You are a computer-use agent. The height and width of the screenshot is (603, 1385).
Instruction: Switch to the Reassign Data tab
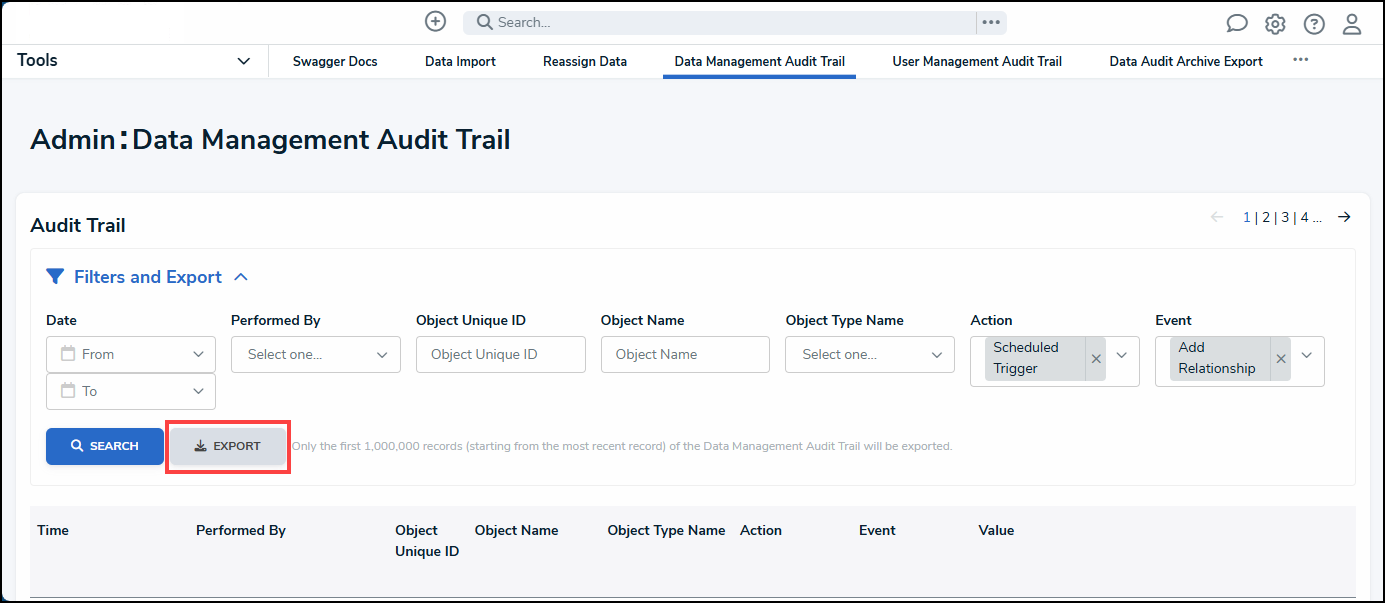click(x=585, y=61)
